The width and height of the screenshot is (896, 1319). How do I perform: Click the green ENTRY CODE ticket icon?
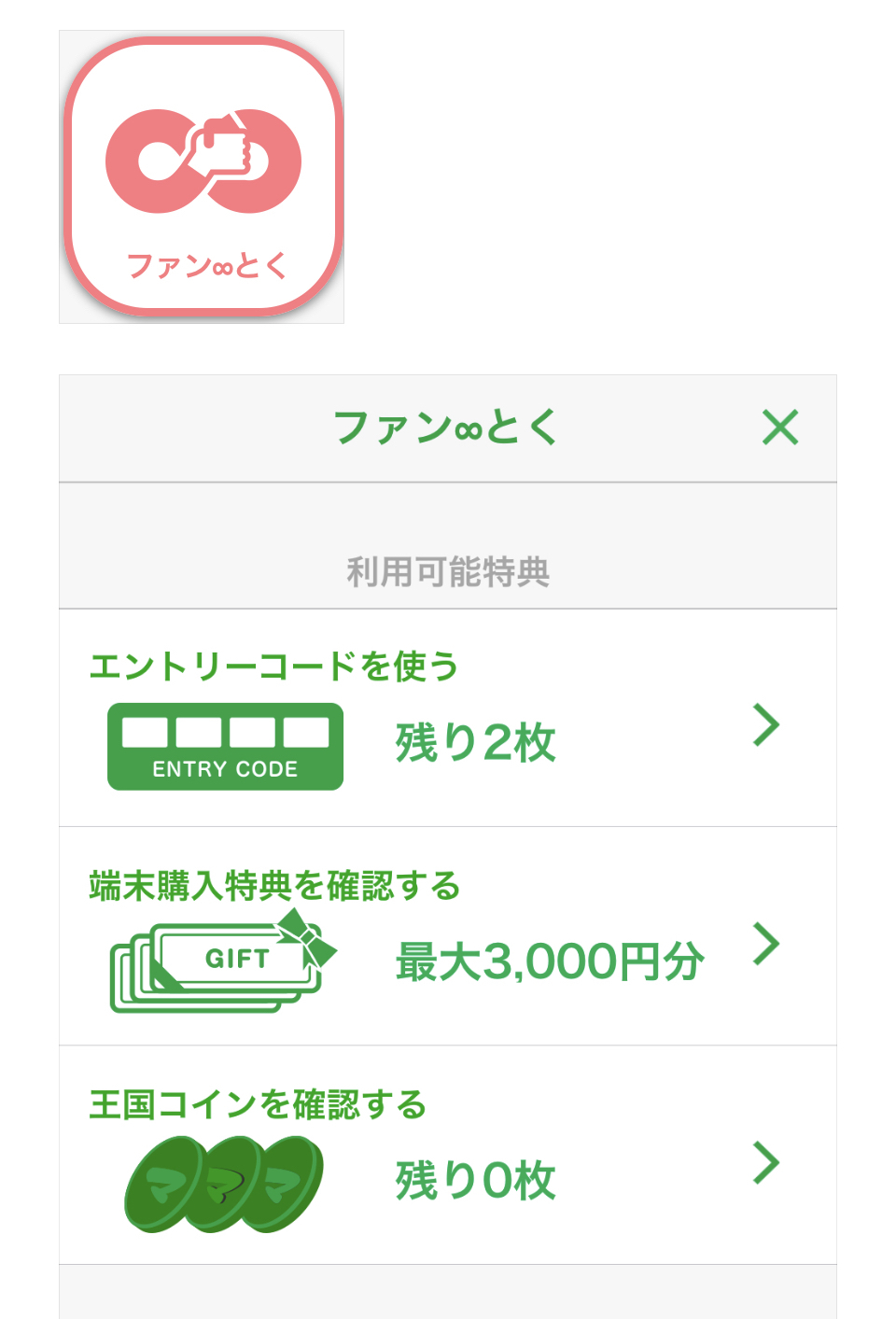coord(225,747)
